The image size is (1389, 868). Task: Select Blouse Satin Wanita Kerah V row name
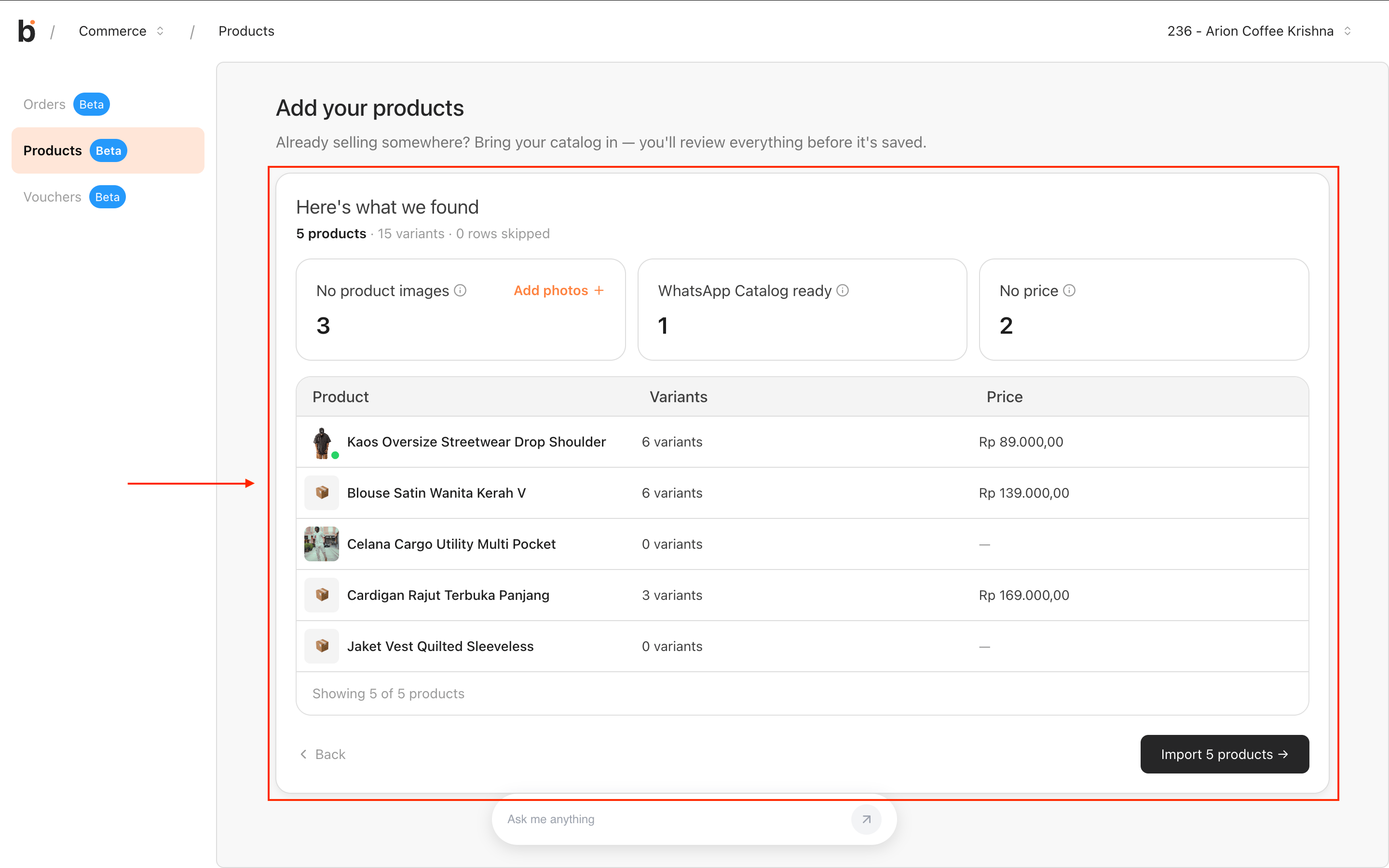436,493
